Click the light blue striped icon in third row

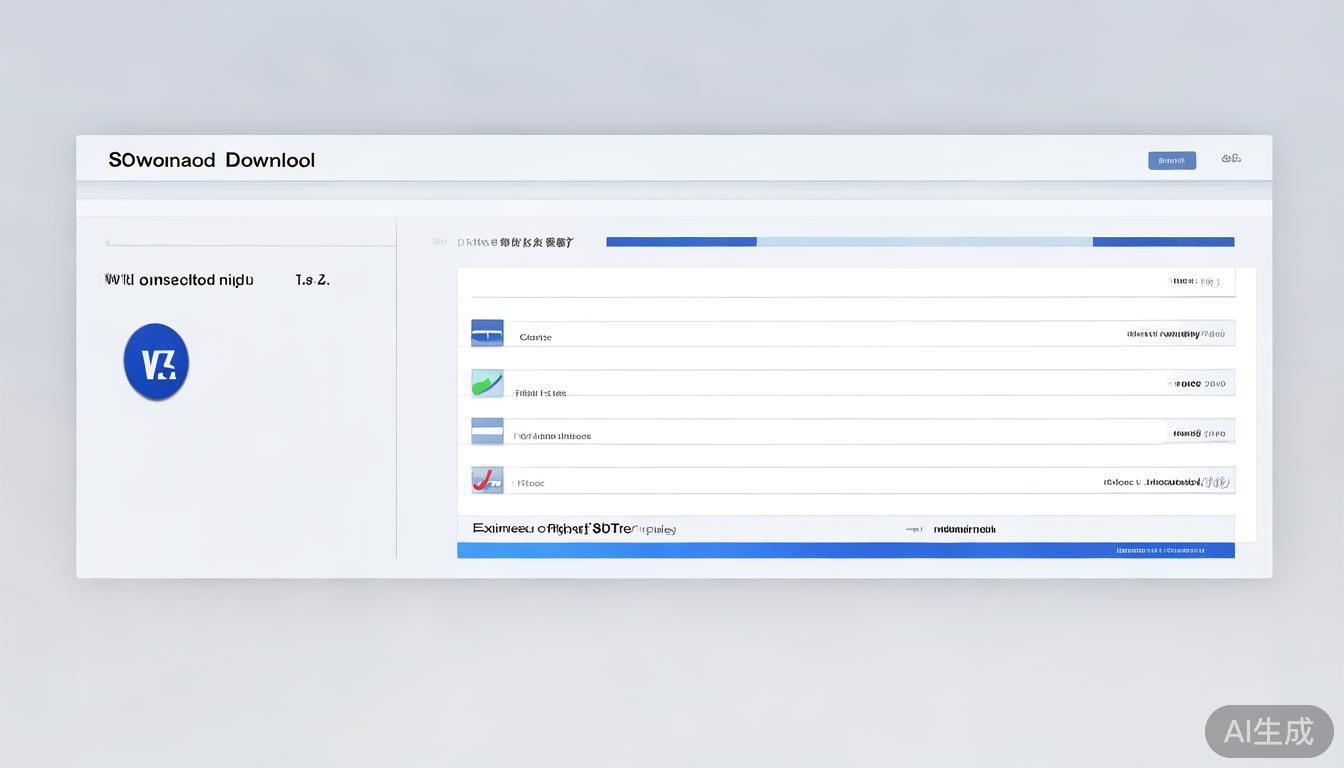[x=487, y=431]
